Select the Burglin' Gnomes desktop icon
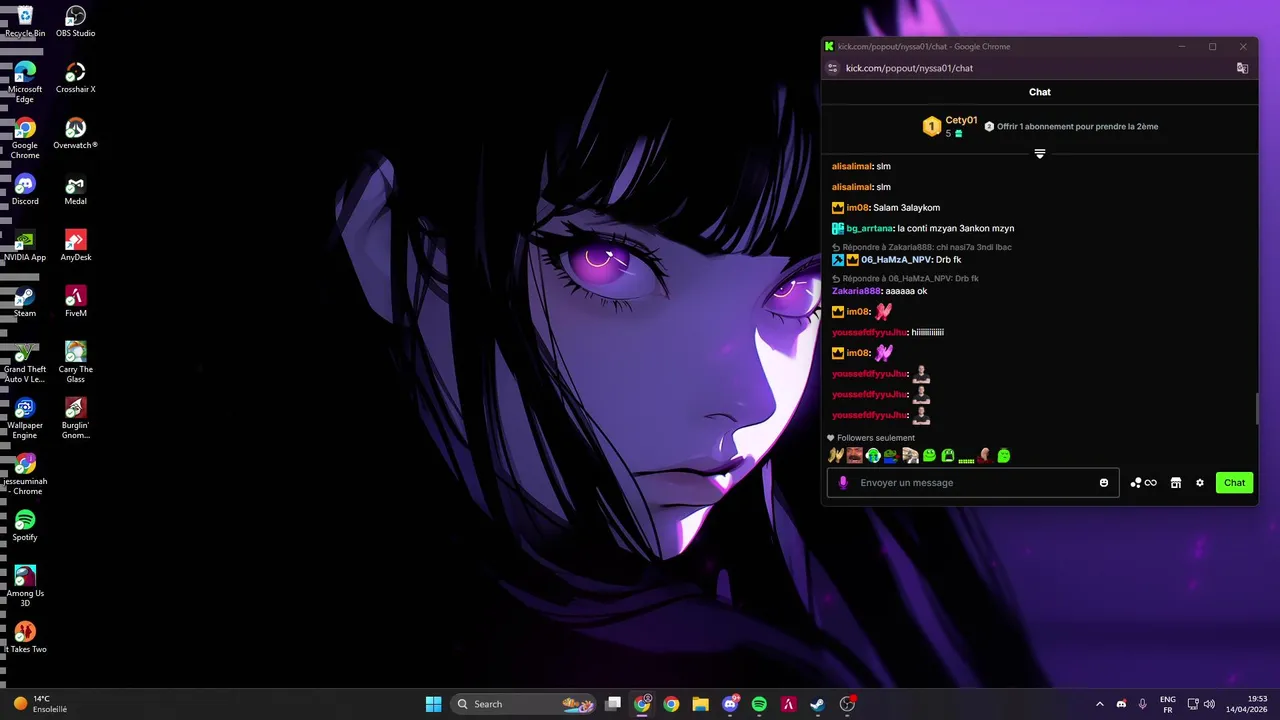This screenshot has height=720, width=1280. 75,419
